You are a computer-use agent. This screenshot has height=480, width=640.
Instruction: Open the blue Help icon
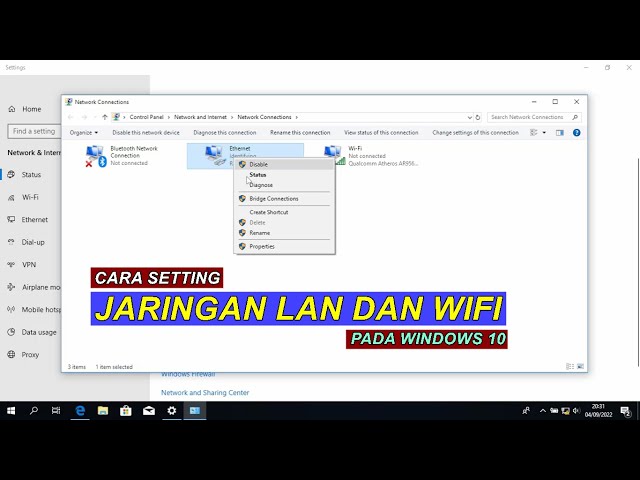(576, 133)
